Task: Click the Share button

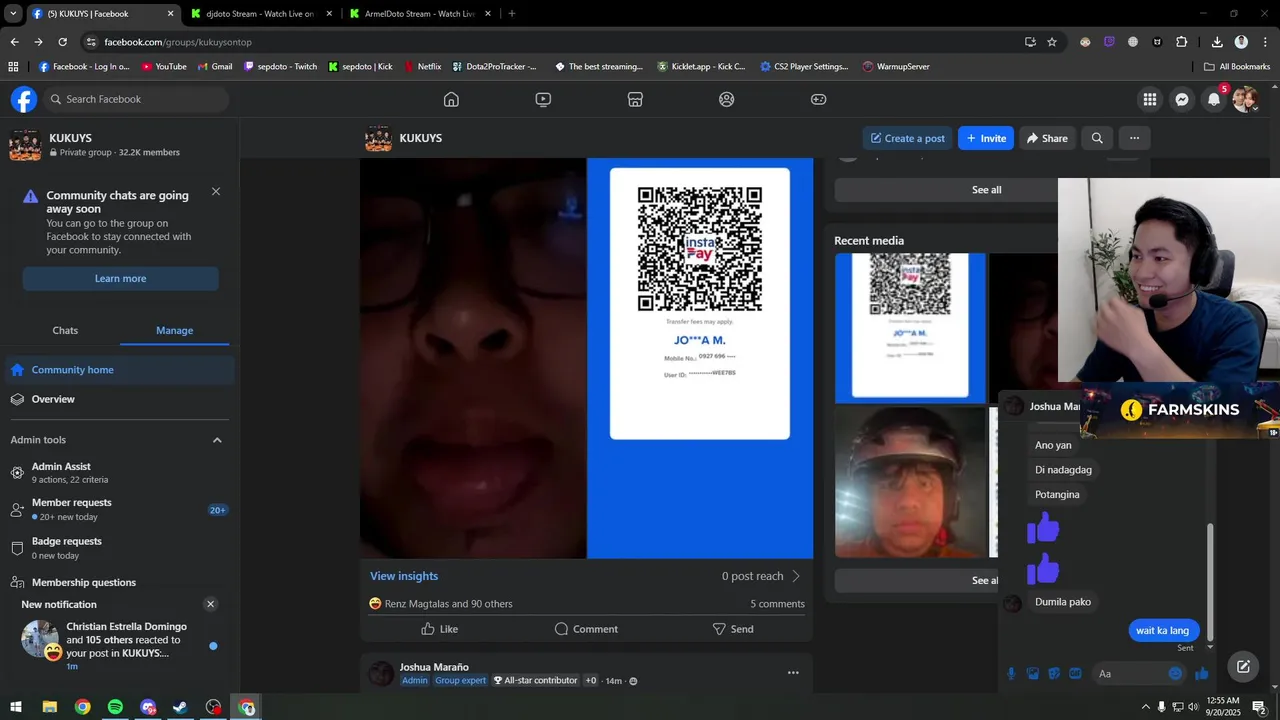Action: click(x=1047, y=138)
